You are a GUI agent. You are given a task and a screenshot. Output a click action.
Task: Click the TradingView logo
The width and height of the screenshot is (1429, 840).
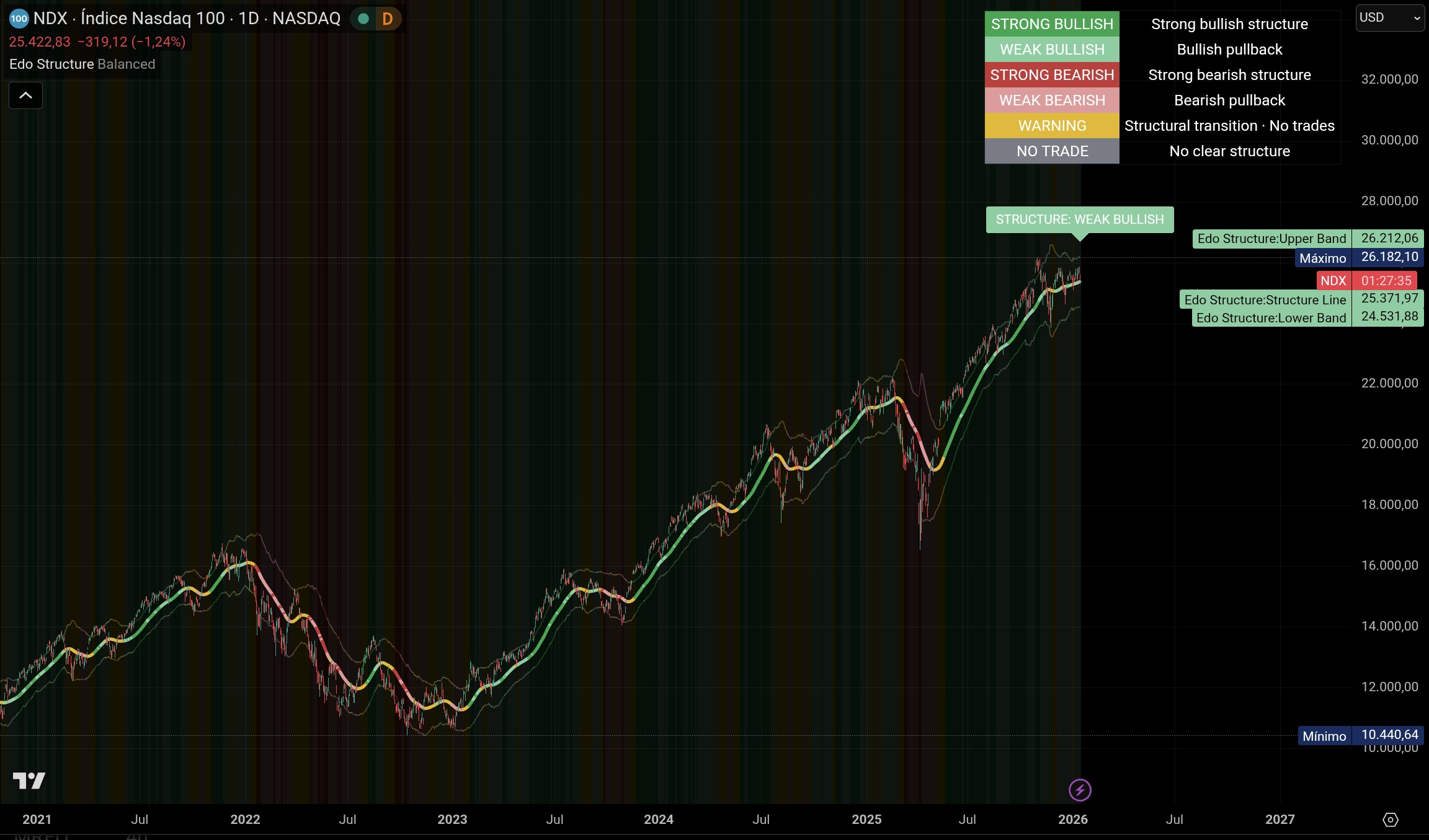tap(29, 780)
